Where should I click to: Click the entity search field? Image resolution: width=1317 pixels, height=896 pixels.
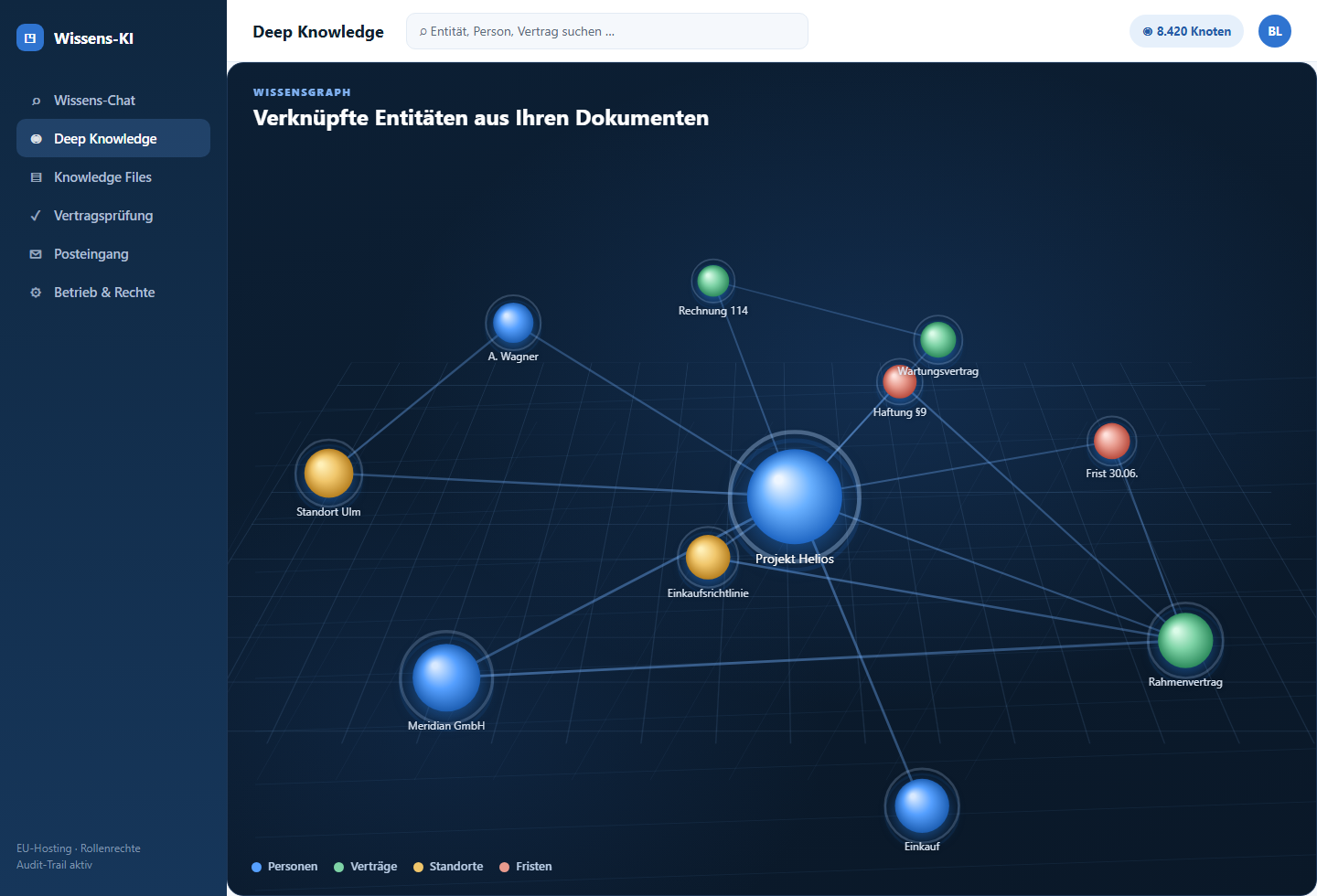pos(607,31)
